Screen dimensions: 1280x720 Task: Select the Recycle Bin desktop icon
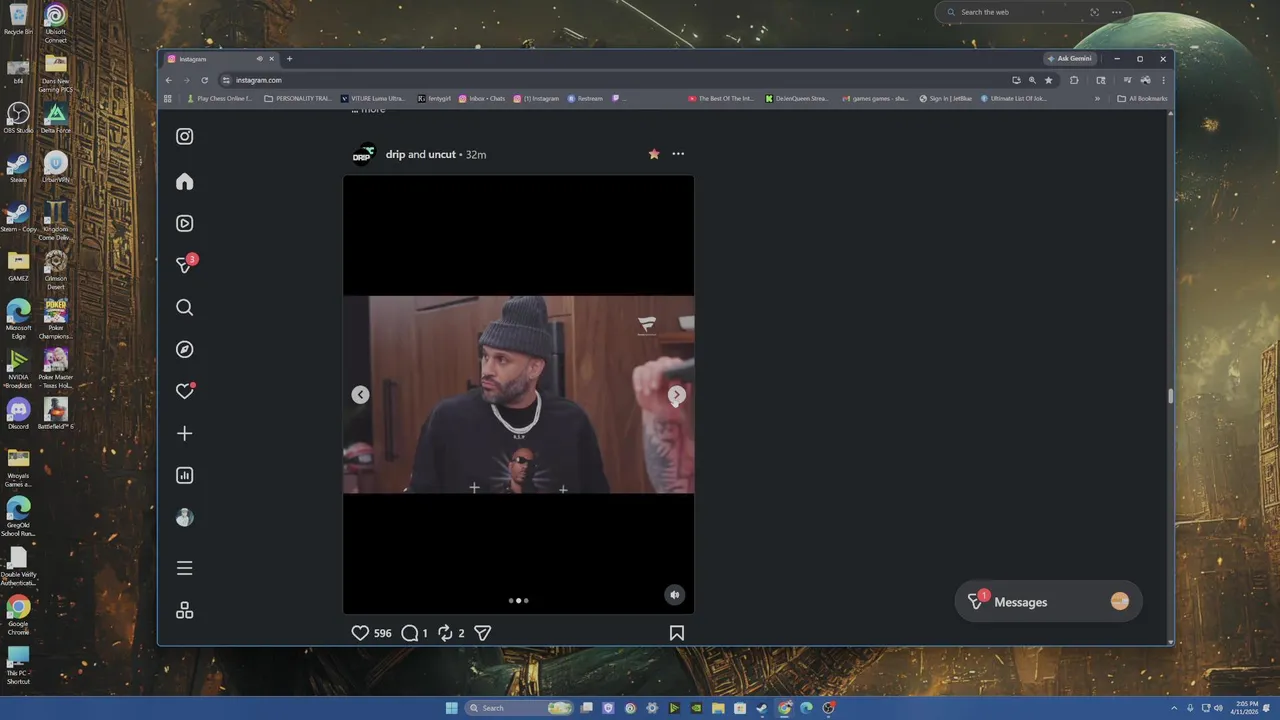[x=18, y=19]
